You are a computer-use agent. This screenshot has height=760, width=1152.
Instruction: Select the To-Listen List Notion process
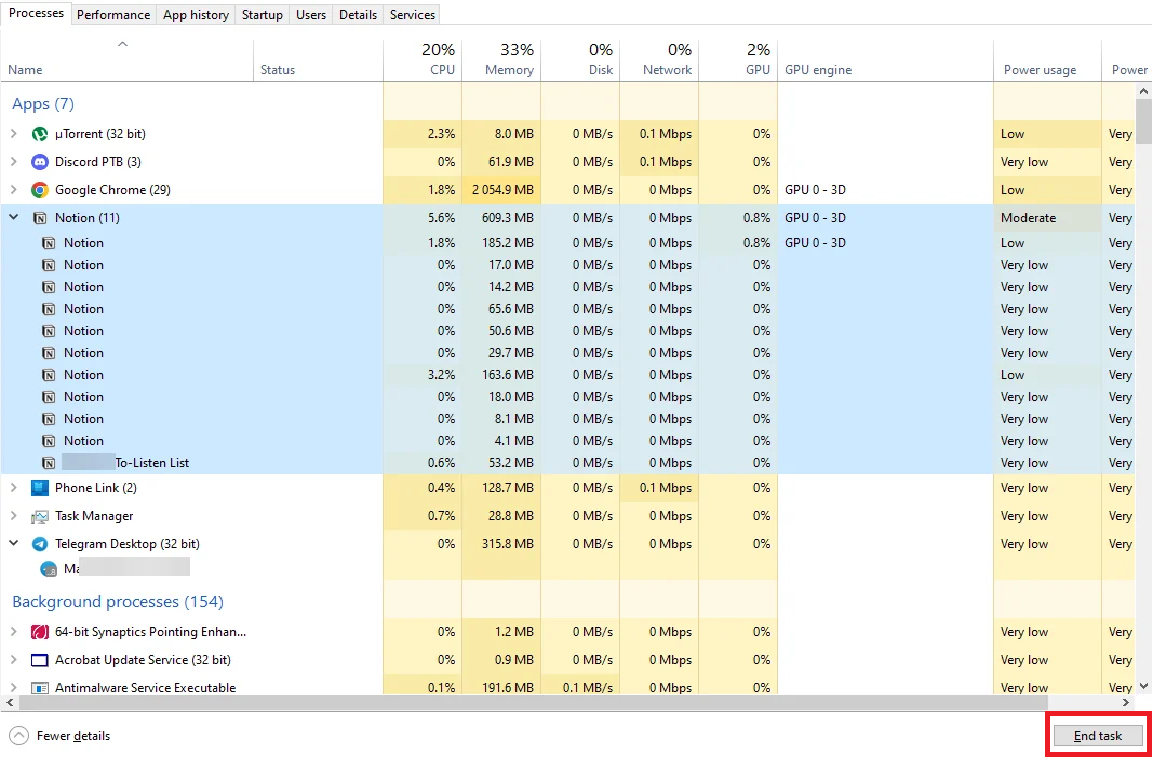point(152,463)
